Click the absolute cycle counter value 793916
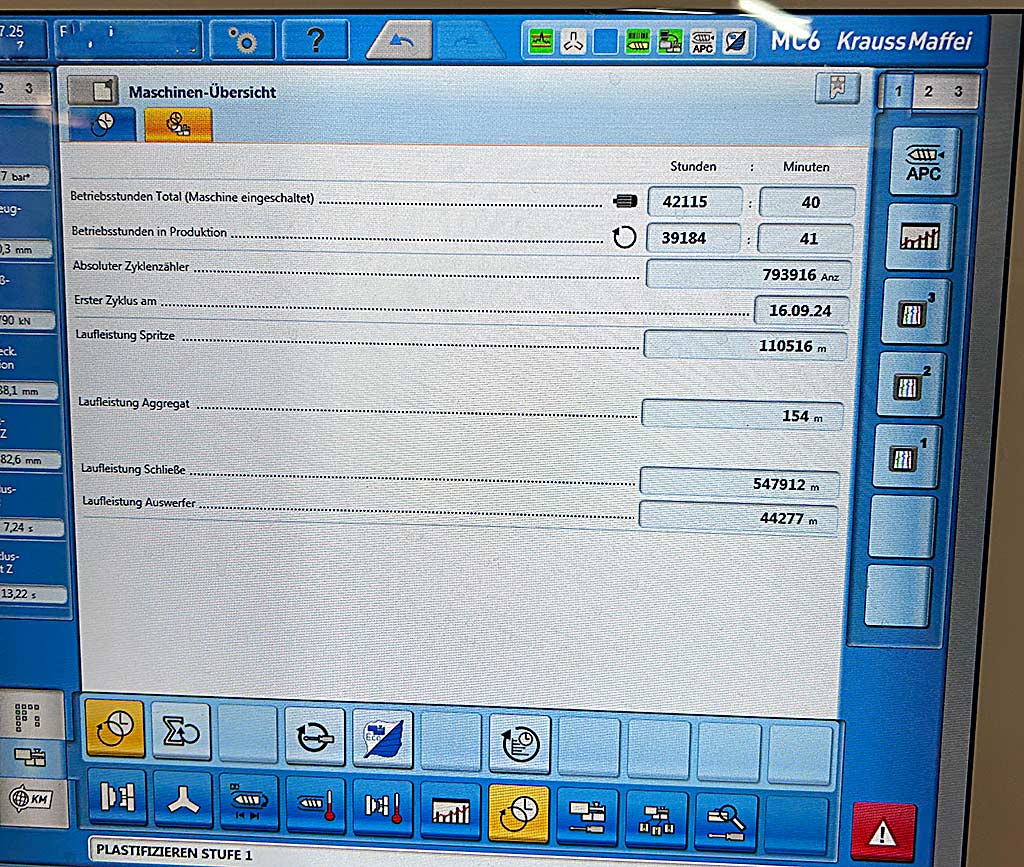The image size is (1024, 867). 748,274
